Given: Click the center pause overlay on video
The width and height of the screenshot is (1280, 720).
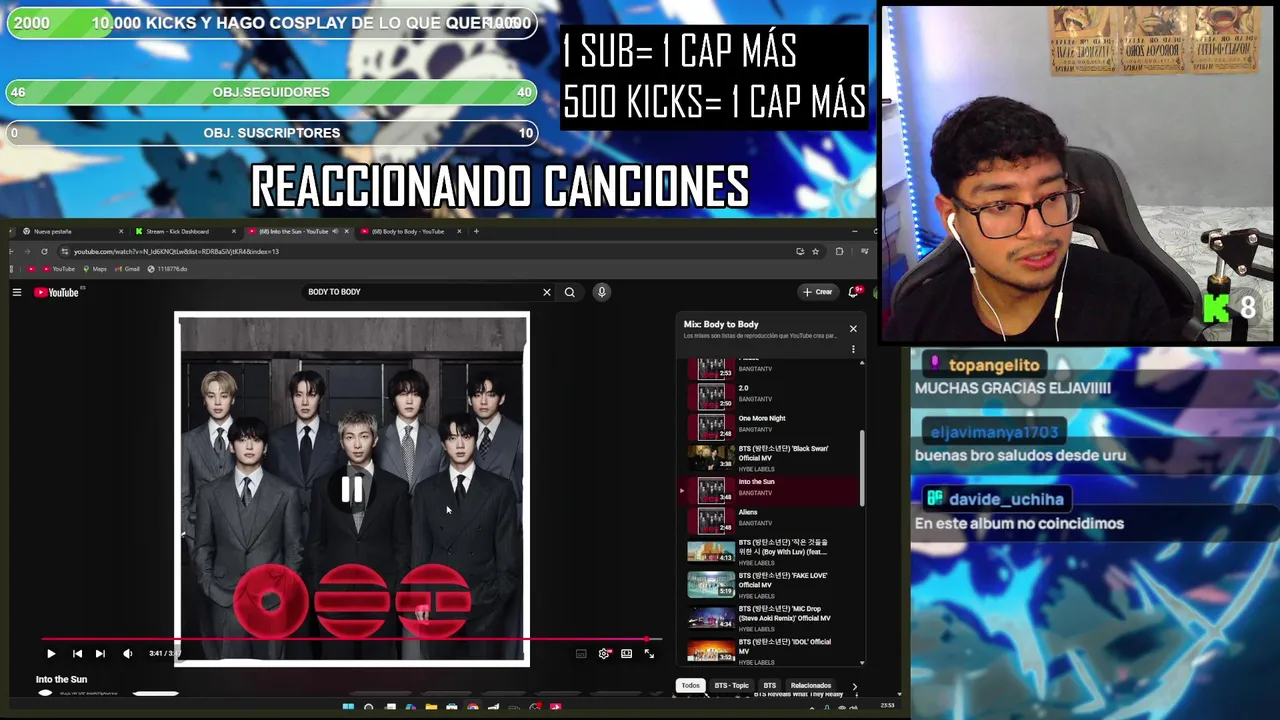Looking at the screenshot, I should [x=352, y=489].
